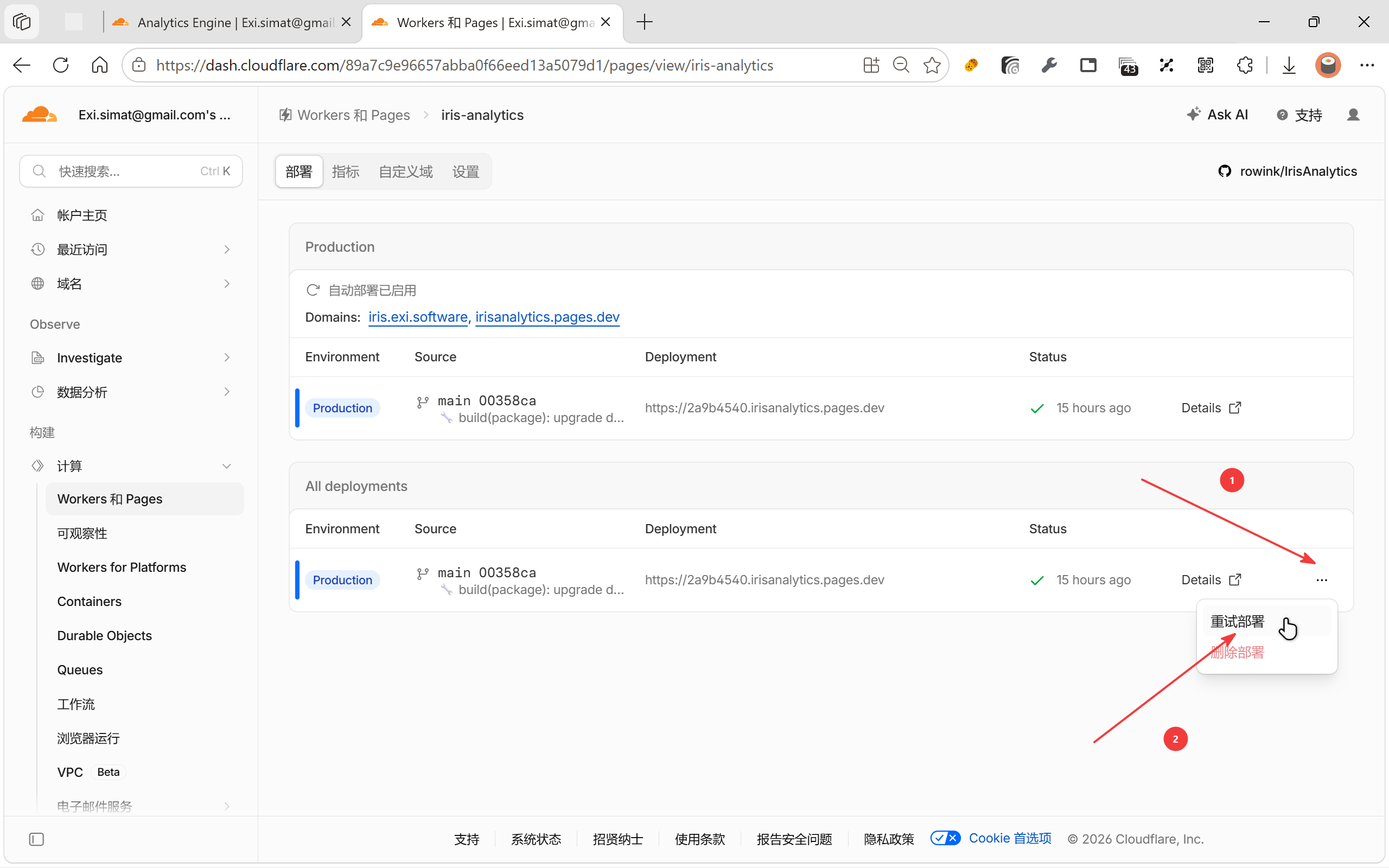Open the downloads arrow icon

coord(1289,66)
